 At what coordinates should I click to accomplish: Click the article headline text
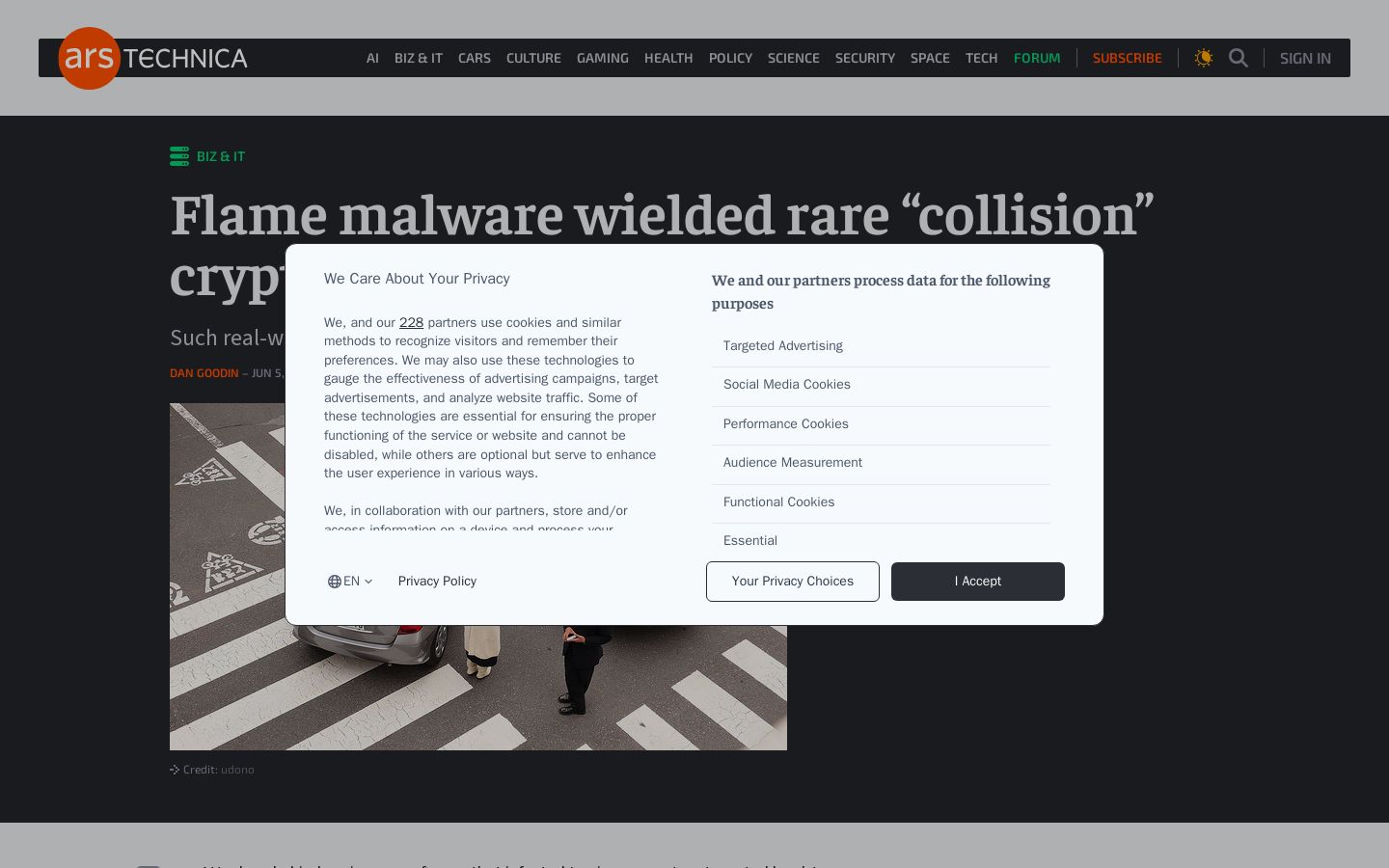[662, 245]
